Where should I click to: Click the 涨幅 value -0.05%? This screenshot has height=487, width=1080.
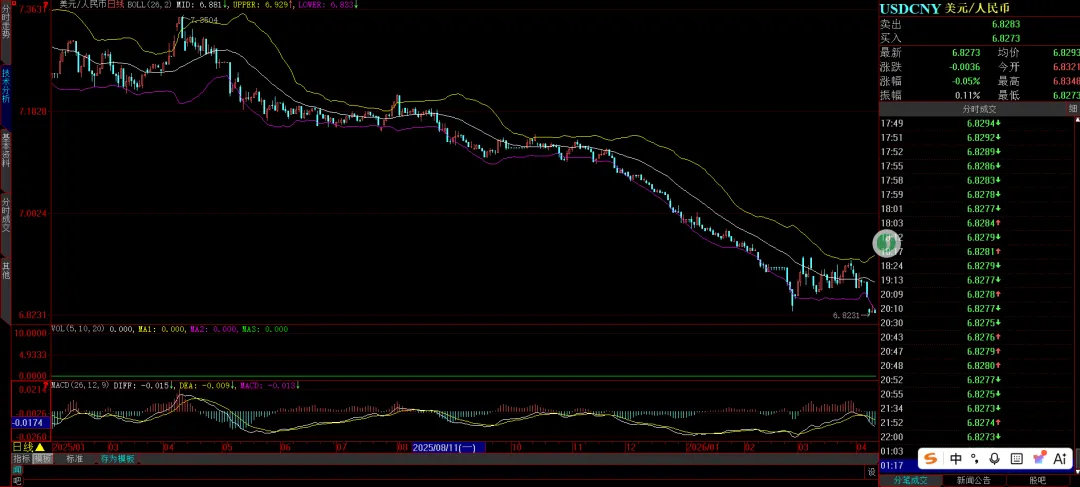968,81
